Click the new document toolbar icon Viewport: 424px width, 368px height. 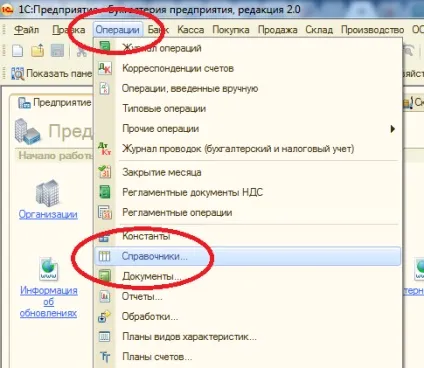click(18, 51)
